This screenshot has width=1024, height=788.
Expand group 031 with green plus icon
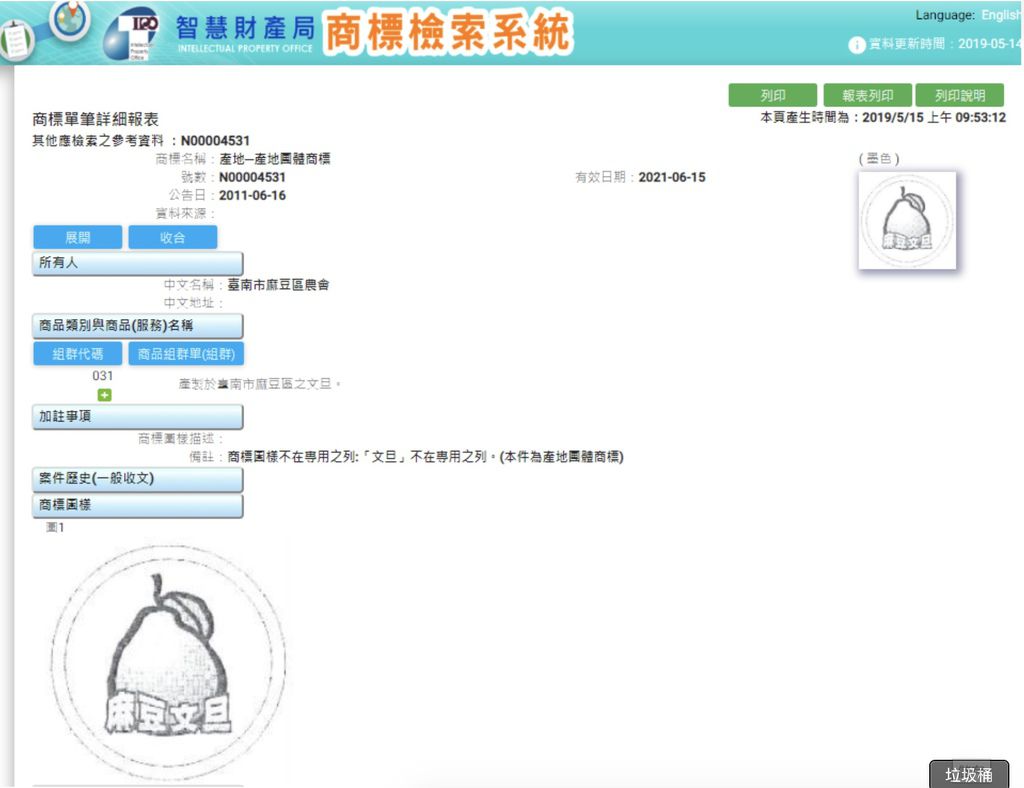(104, 395)
